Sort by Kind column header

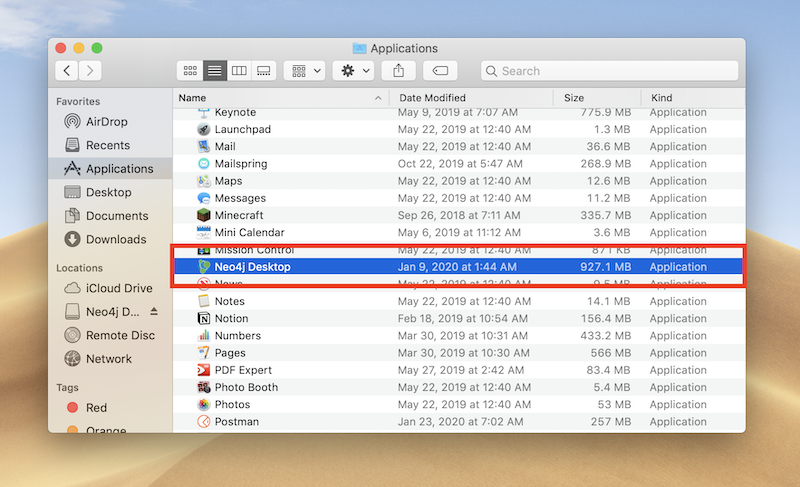point(693,98)
